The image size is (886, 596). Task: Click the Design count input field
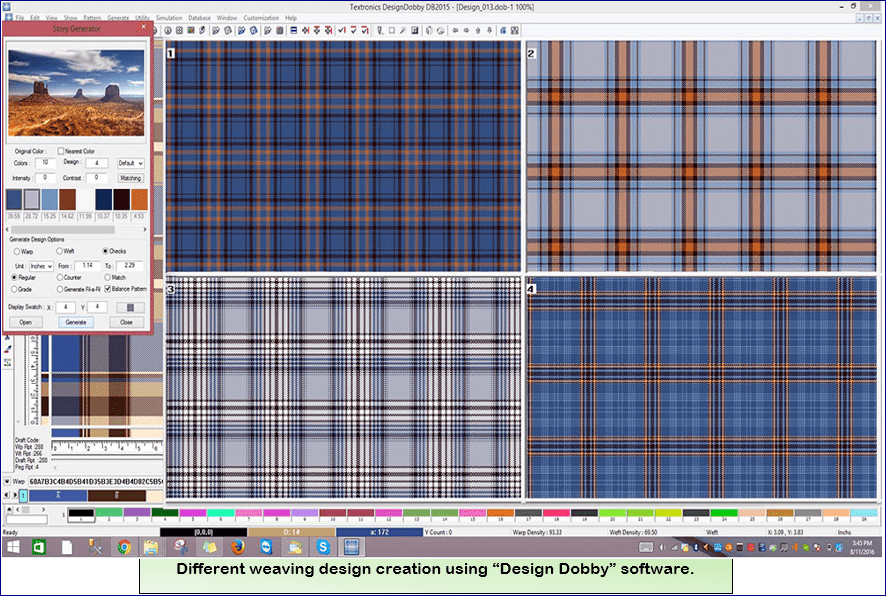click(x=97, y=163)
